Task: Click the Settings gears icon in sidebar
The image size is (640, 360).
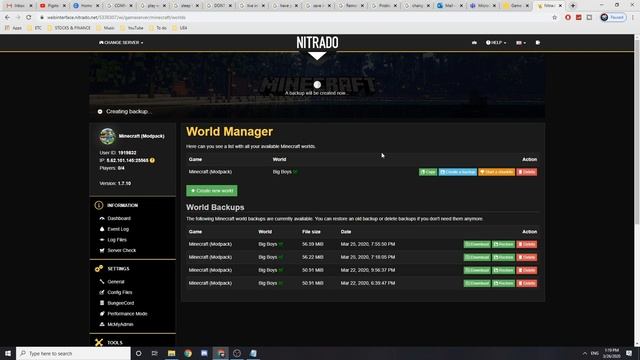Action: coord(99,269)
